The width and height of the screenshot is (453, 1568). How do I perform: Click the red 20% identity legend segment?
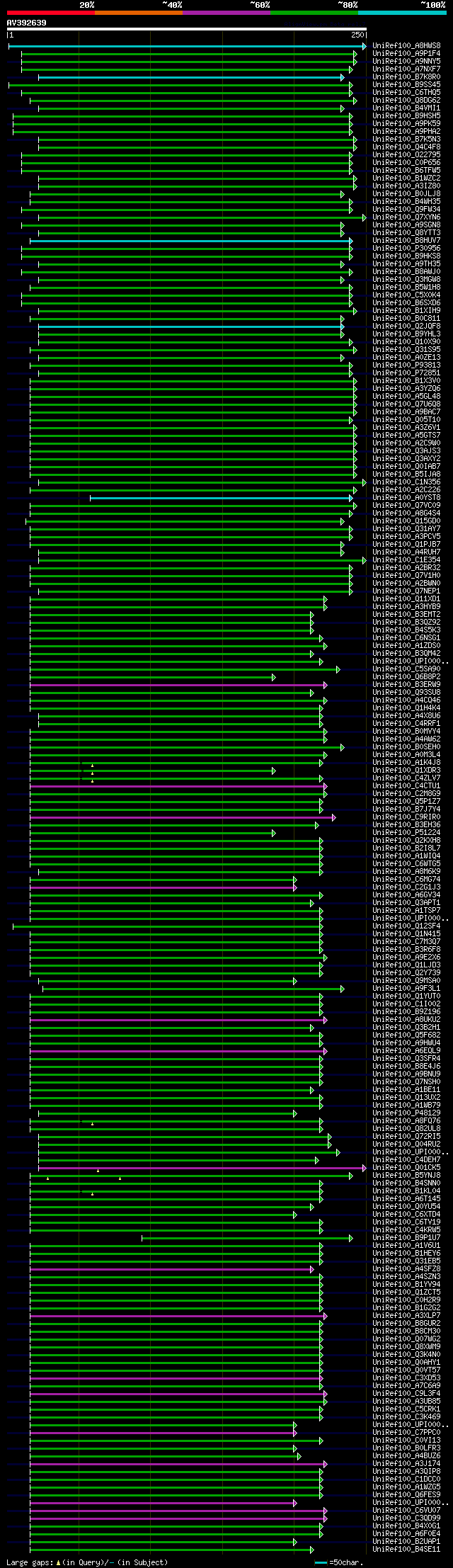pos(50,13)
